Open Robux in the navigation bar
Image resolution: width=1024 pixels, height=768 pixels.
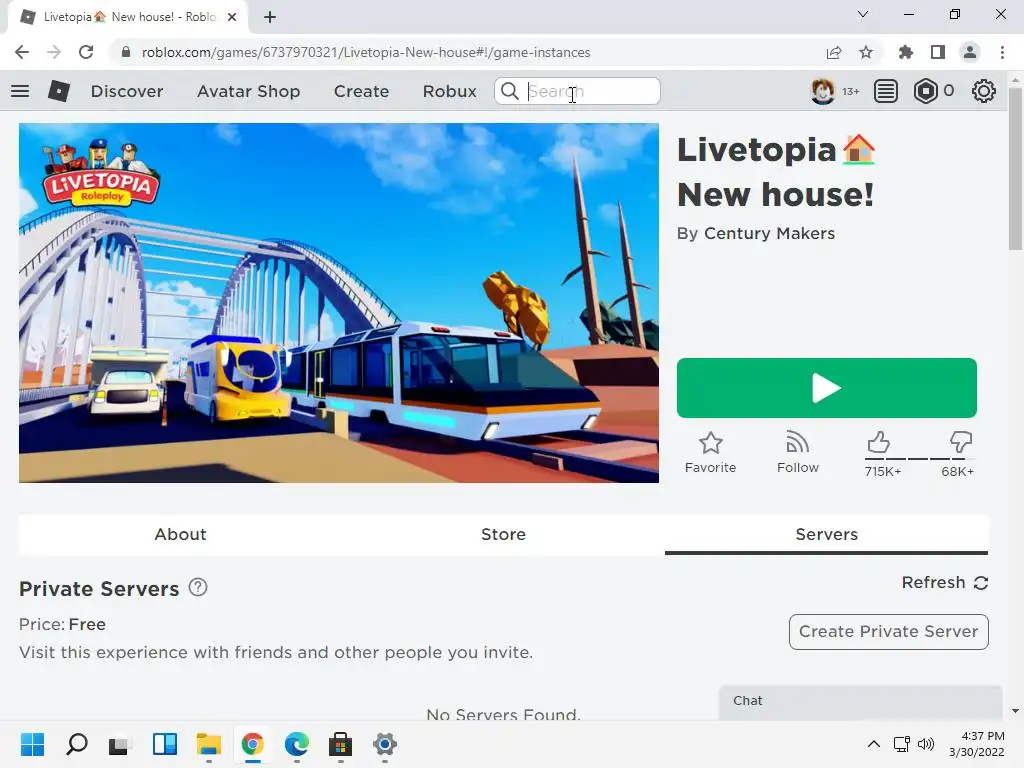449,91
